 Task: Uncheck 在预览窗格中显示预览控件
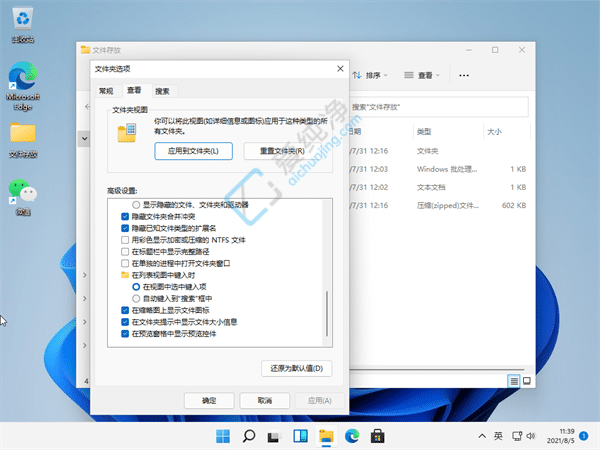click(125, 334)
